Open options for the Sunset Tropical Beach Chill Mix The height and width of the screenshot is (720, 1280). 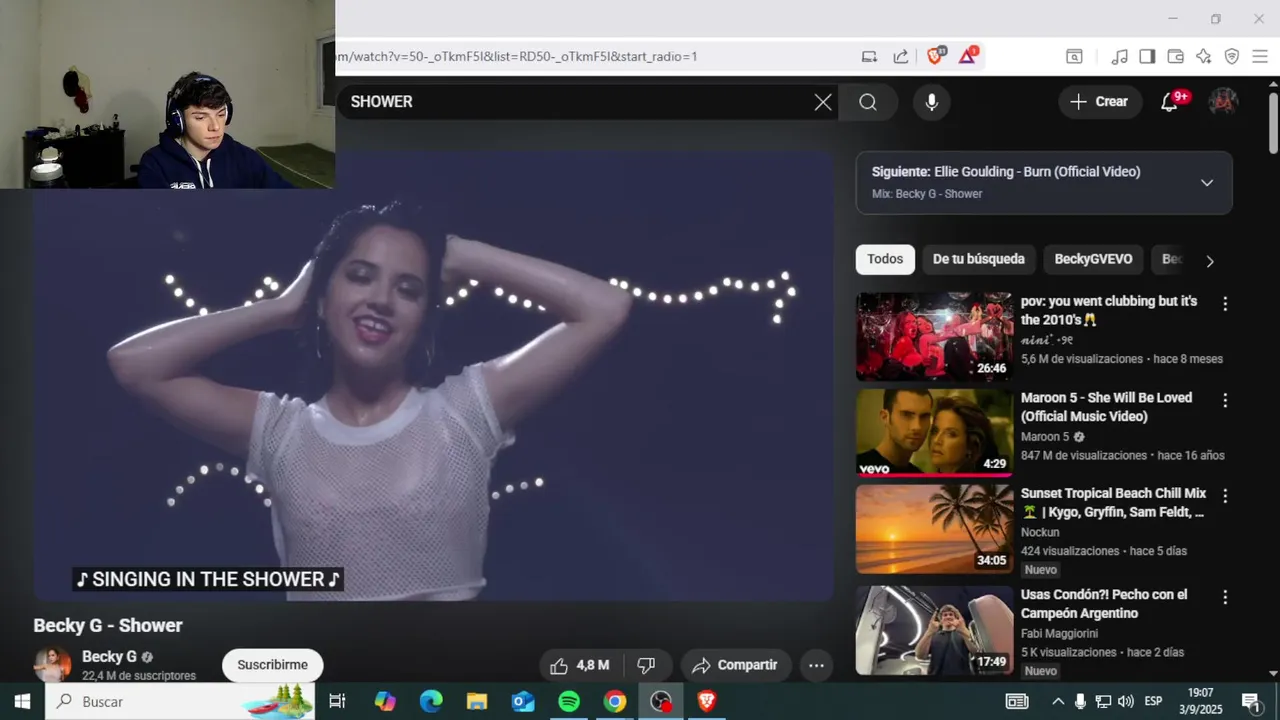coord(1225,496)
